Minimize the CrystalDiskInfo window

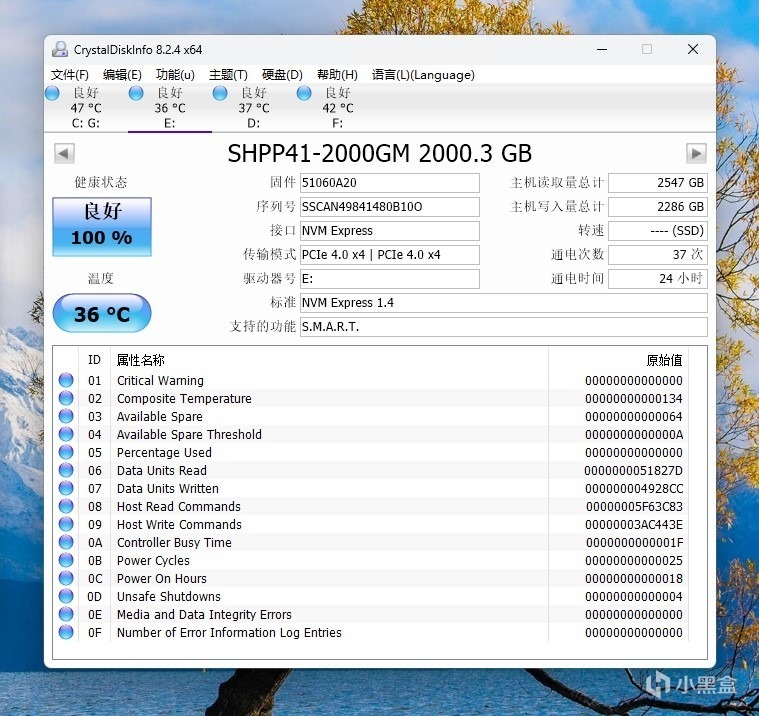point(602,49)
